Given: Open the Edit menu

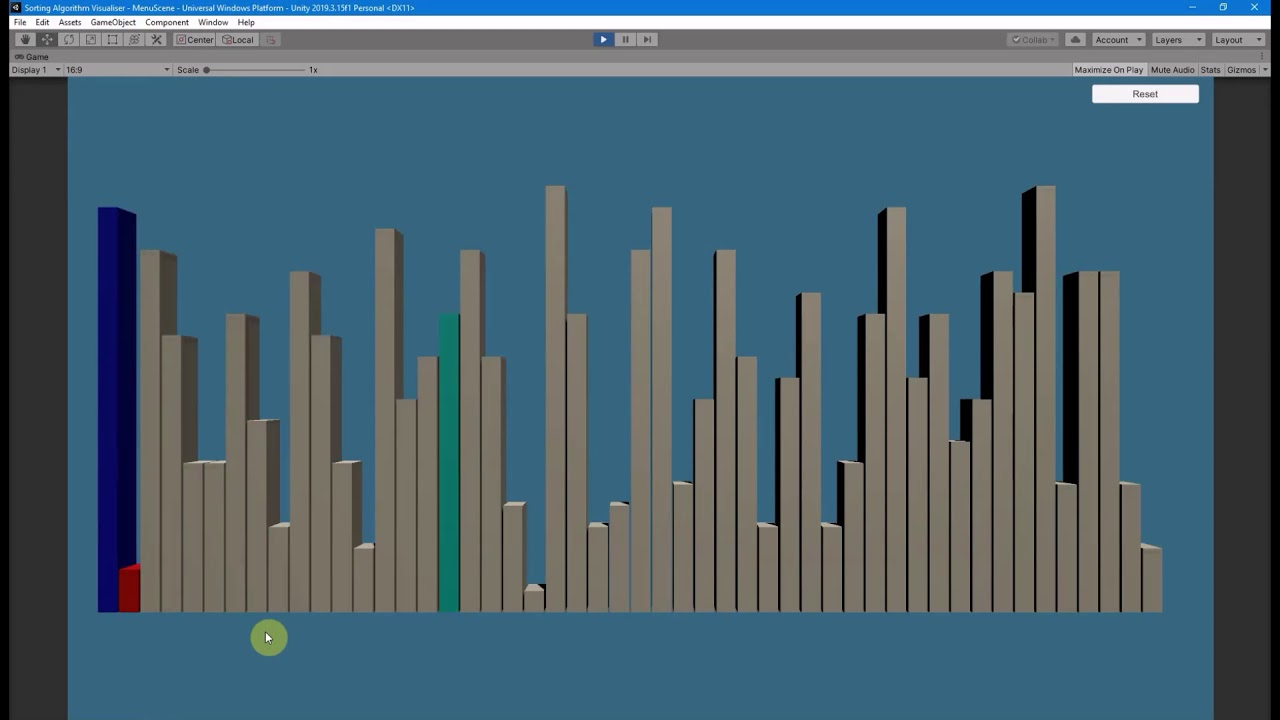Looking at the screenshot, I should tap(42, 22).
